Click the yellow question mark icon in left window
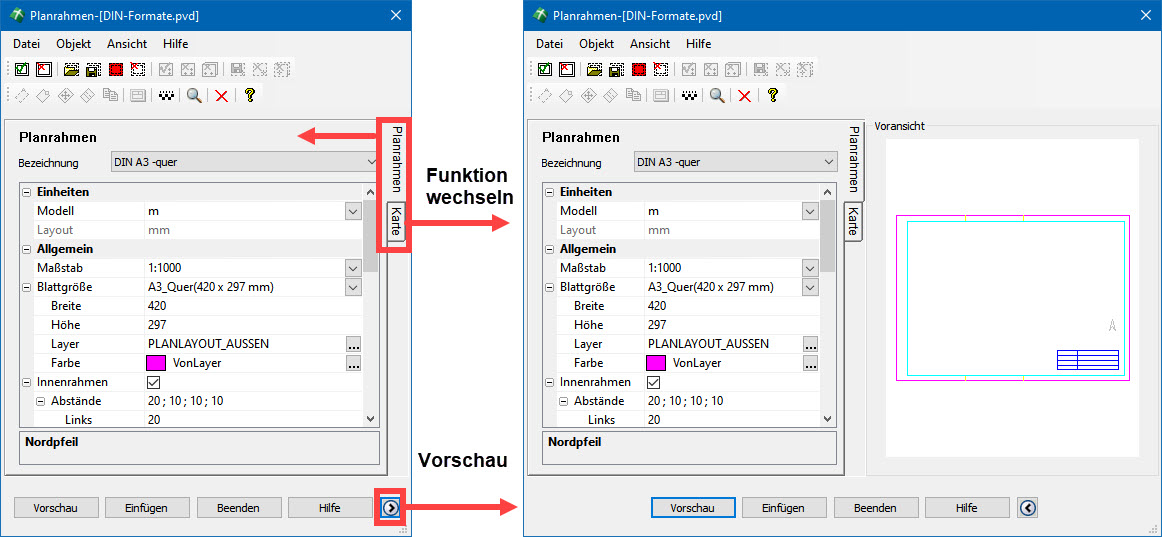This screenshot has height=537, width=1162. point(249,96)
